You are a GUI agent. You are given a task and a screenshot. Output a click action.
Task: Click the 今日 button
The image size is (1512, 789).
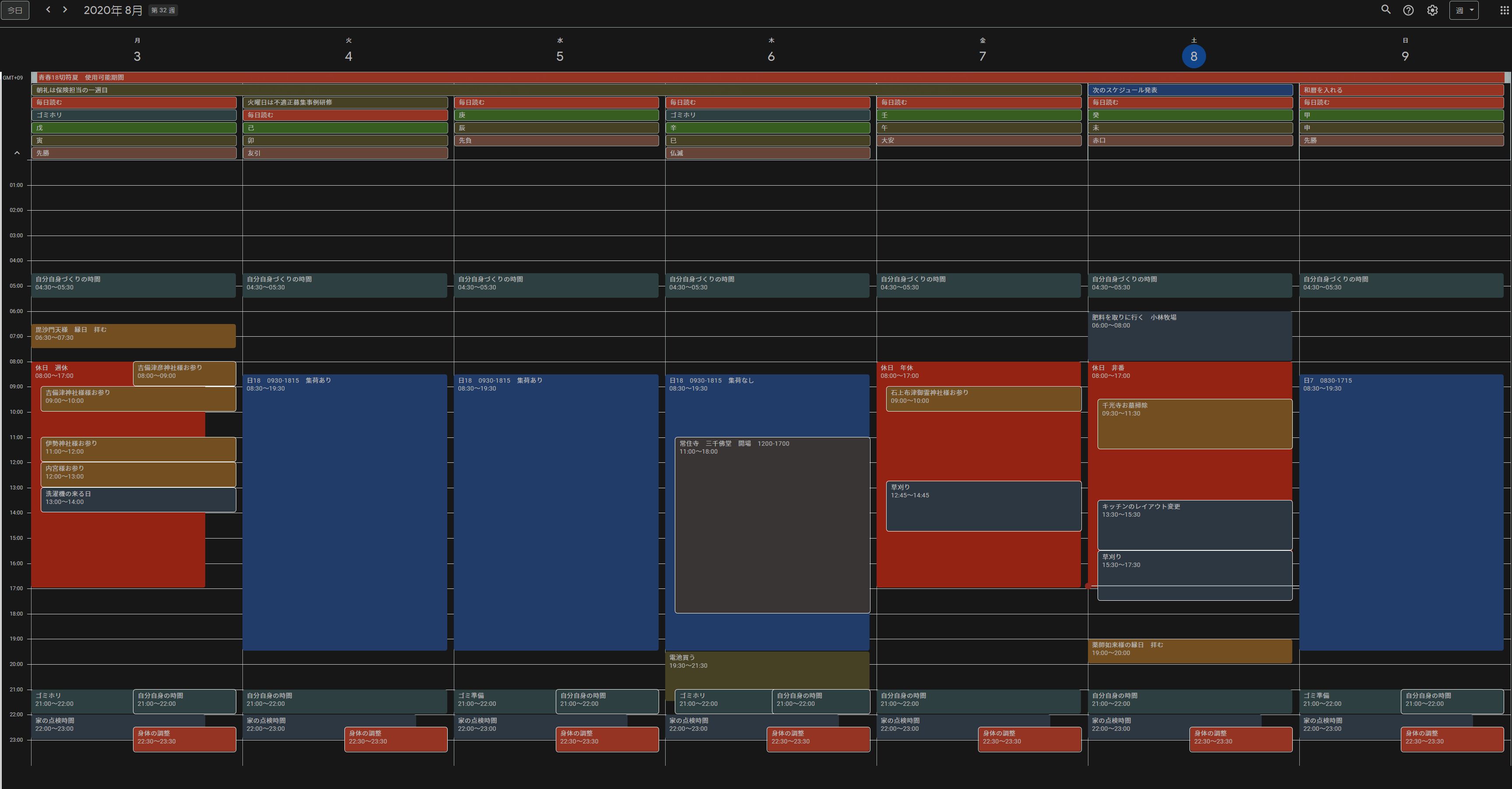[15, 10]
